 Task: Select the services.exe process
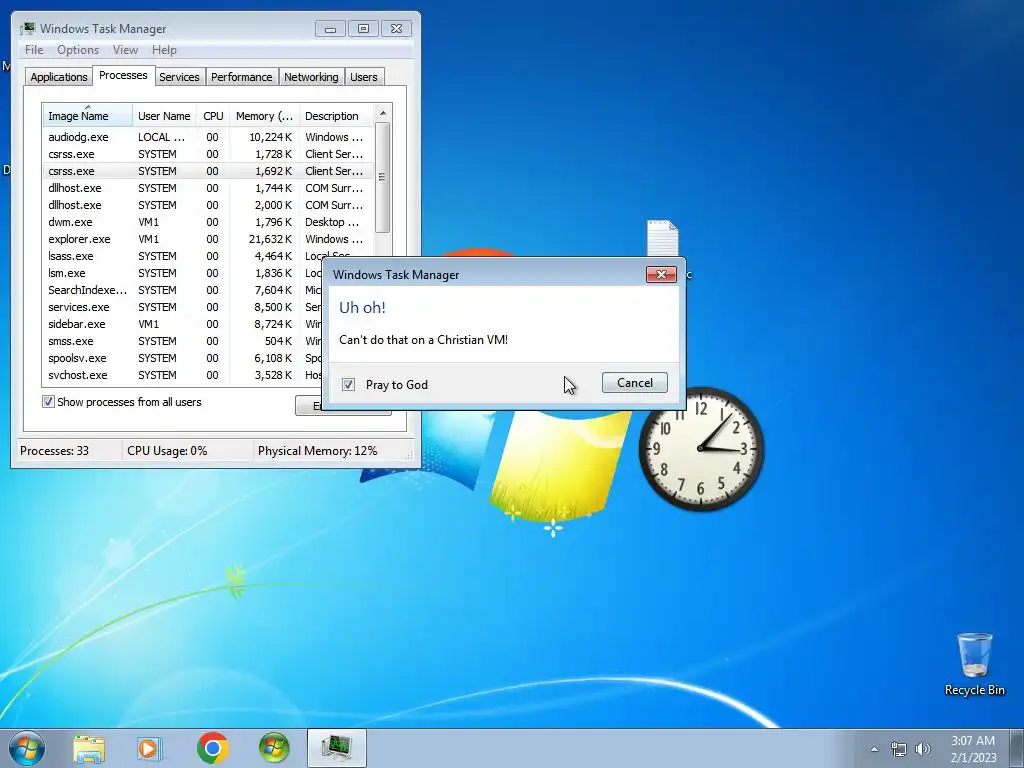point(182,306)
